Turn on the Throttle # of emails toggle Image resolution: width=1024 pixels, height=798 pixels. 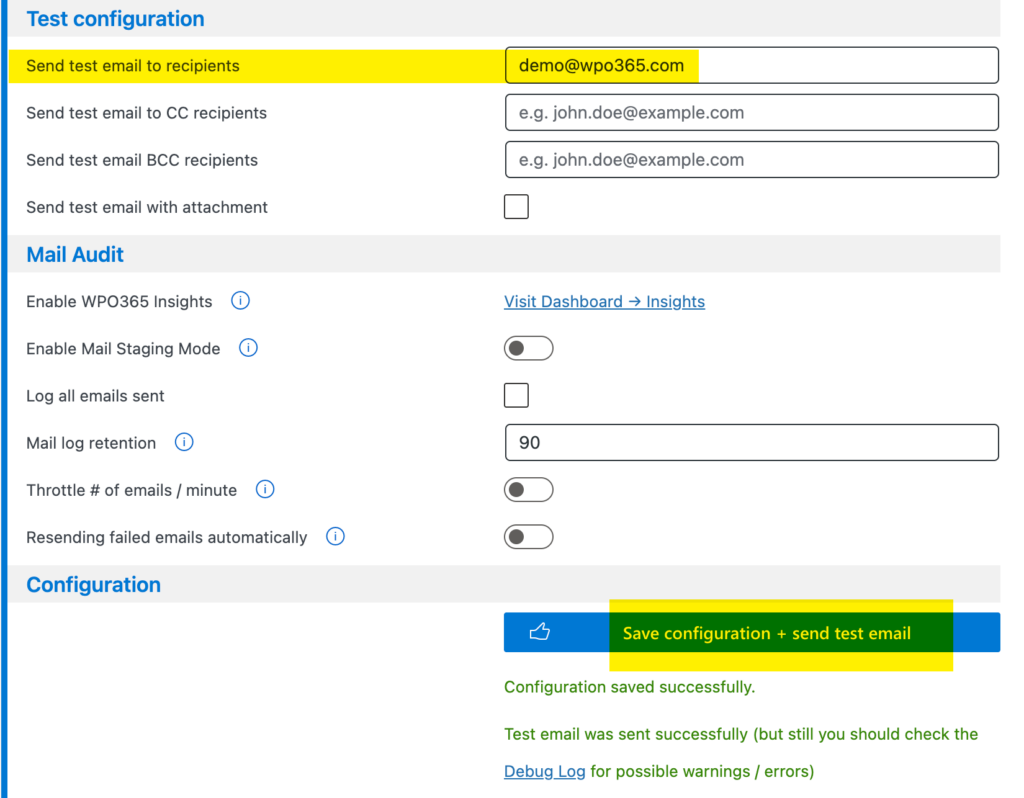coord(528,489)
